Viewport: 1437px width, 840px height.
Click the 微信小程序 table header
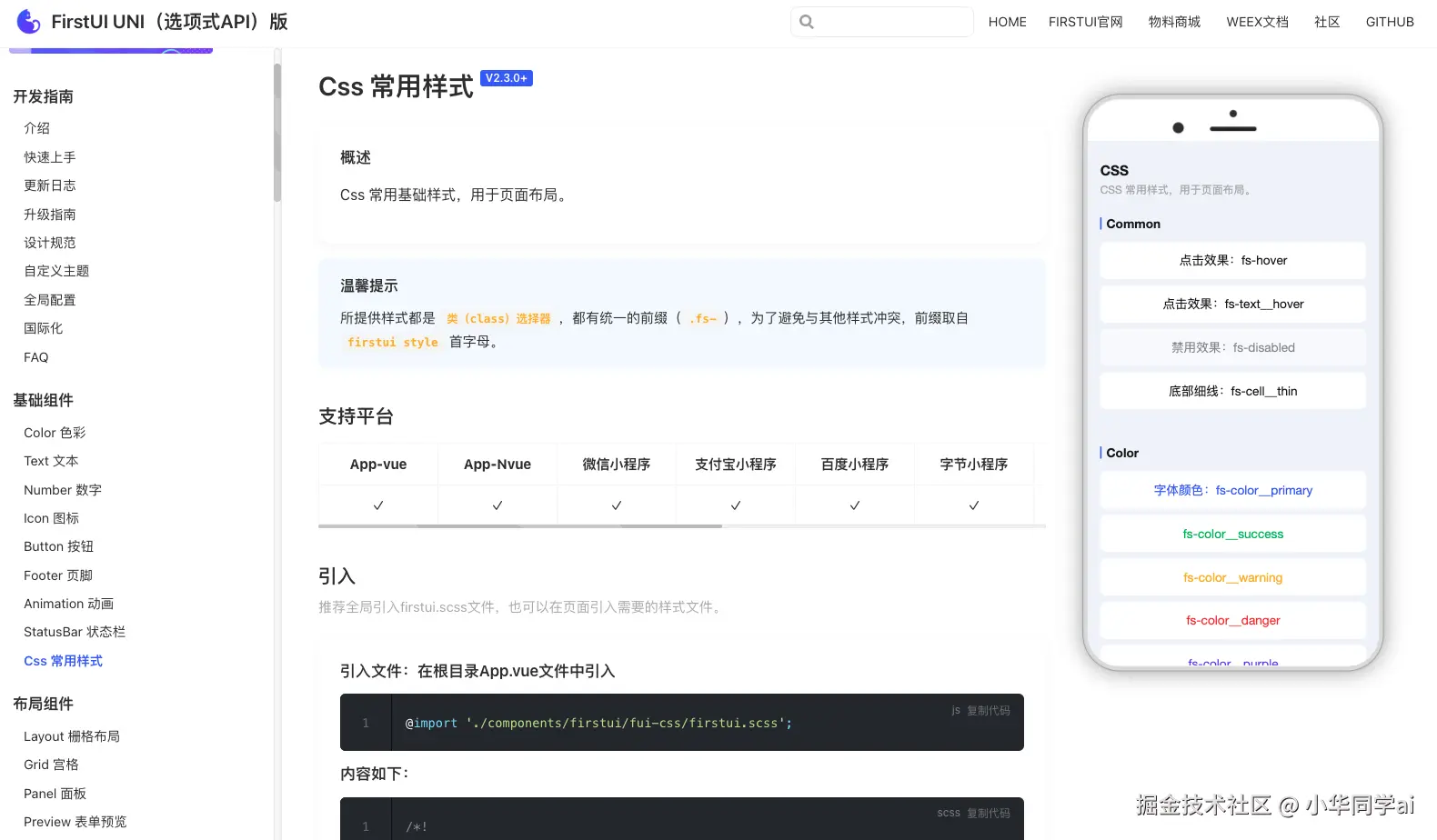point(617,465)
